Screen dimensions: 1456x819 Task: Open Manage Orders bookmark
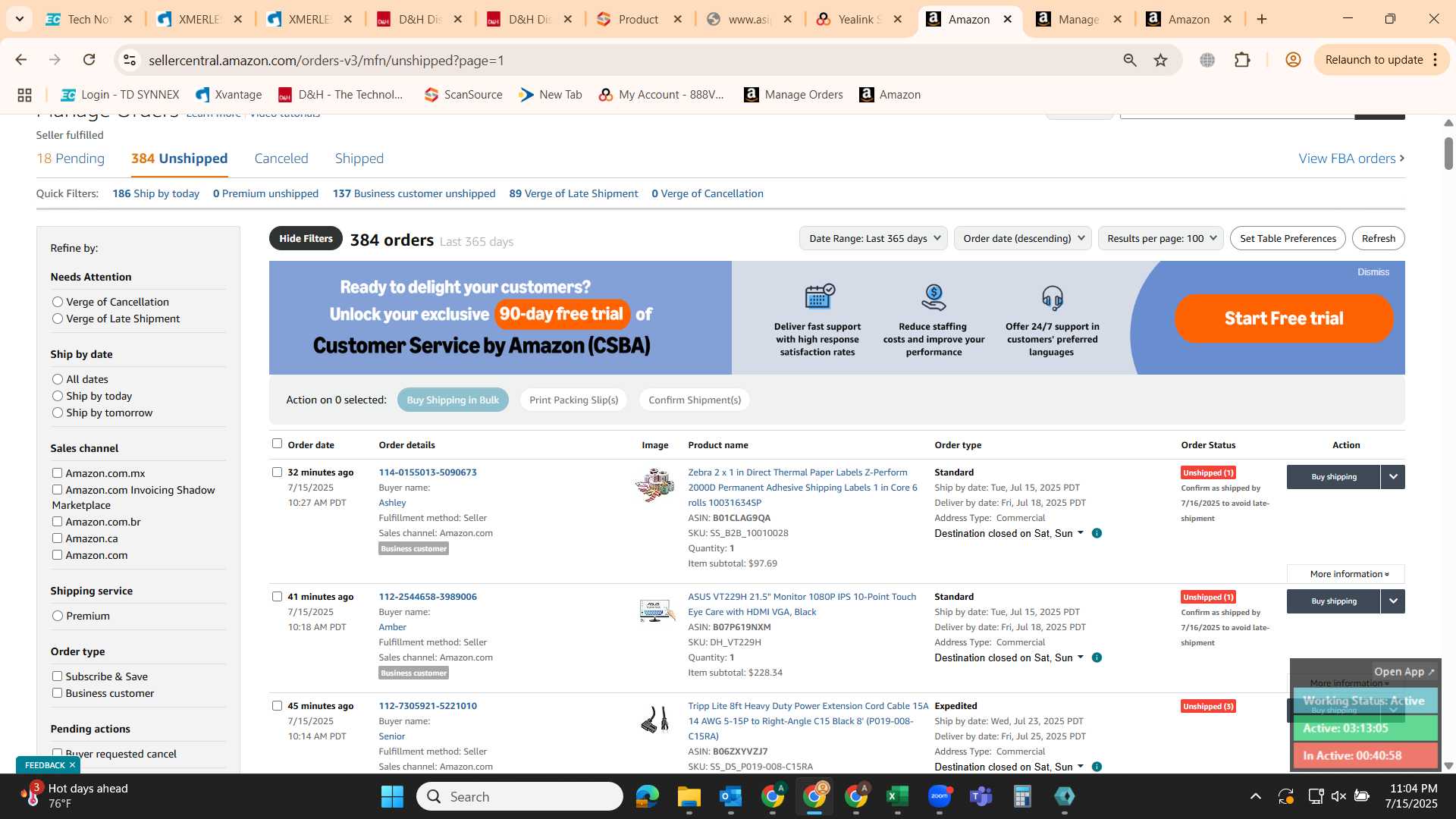click(x=793, y=95)
